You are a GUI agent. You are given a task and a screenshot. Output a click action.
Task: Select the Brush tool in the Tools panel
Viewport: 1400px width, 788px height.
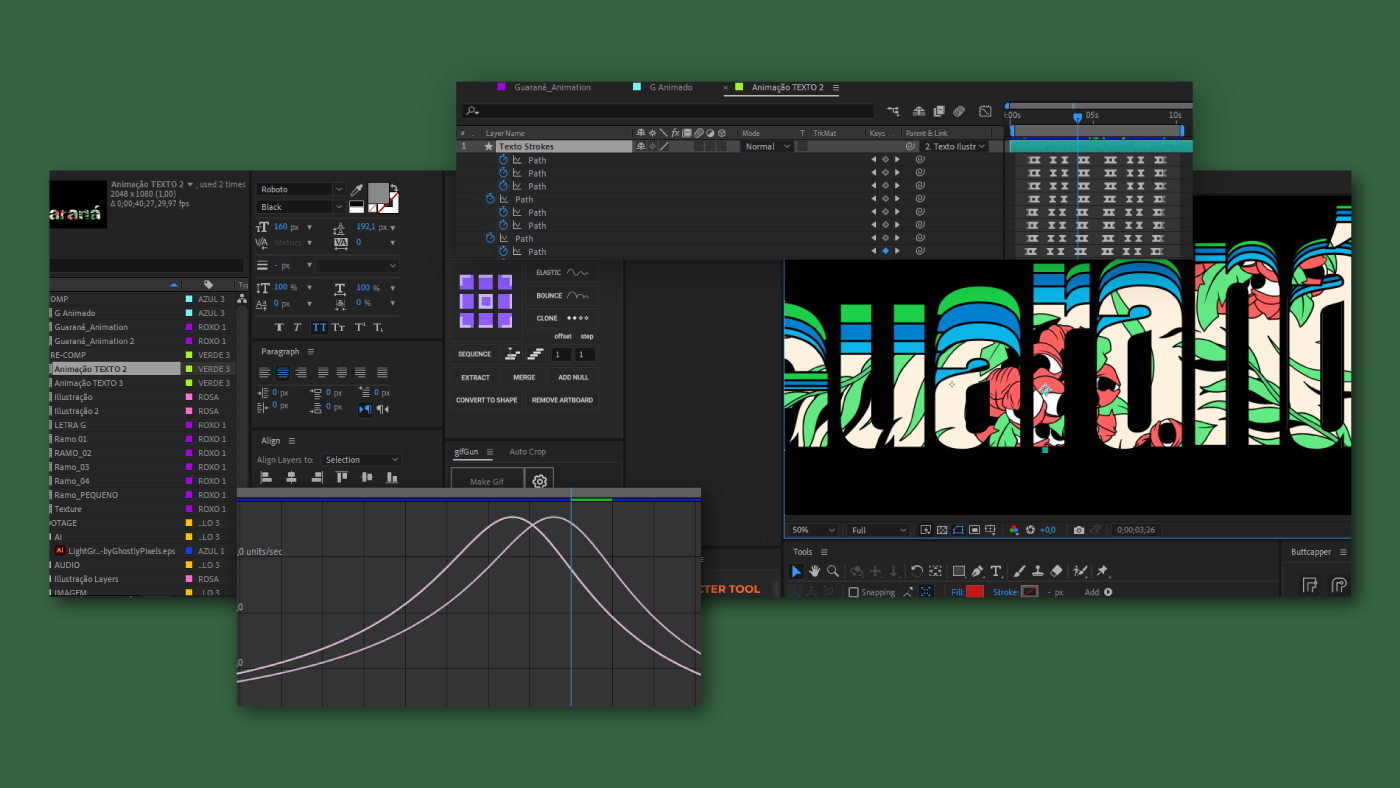point(1020,571)
